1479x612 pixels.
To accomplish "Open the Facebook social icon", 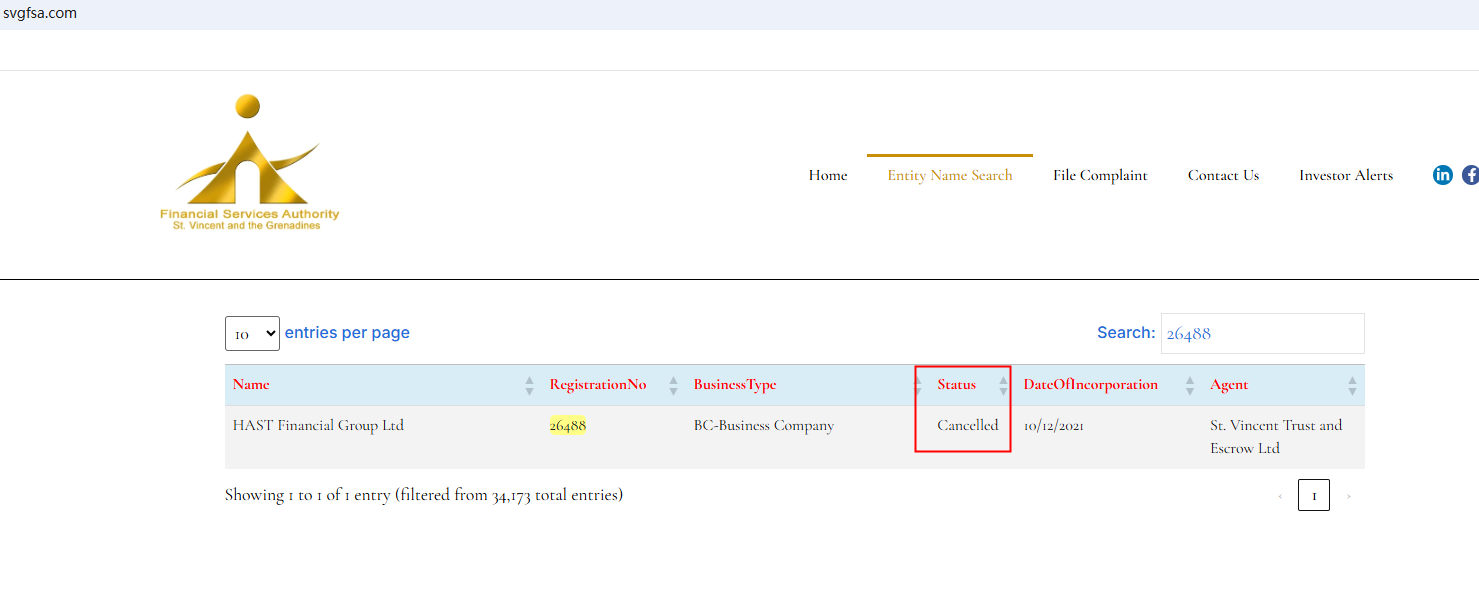I will [x=1470, y=175].
